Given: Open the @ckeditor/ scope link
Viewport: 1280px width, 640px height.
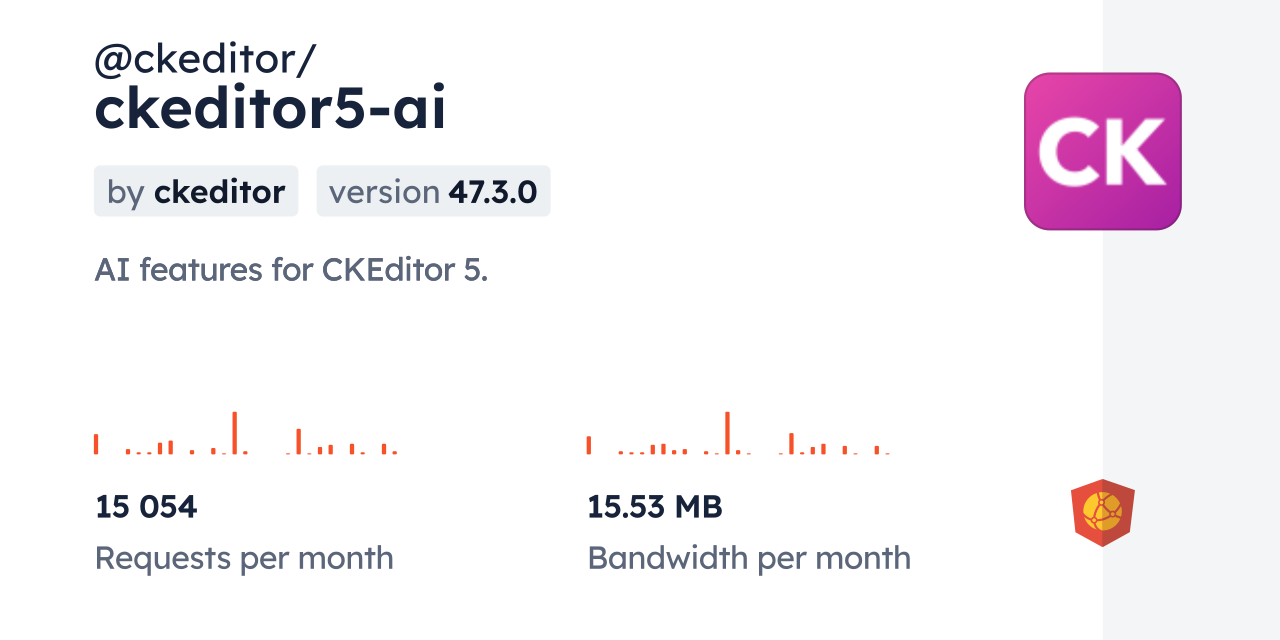Looking at the screenshot, I should coord(205,60).
